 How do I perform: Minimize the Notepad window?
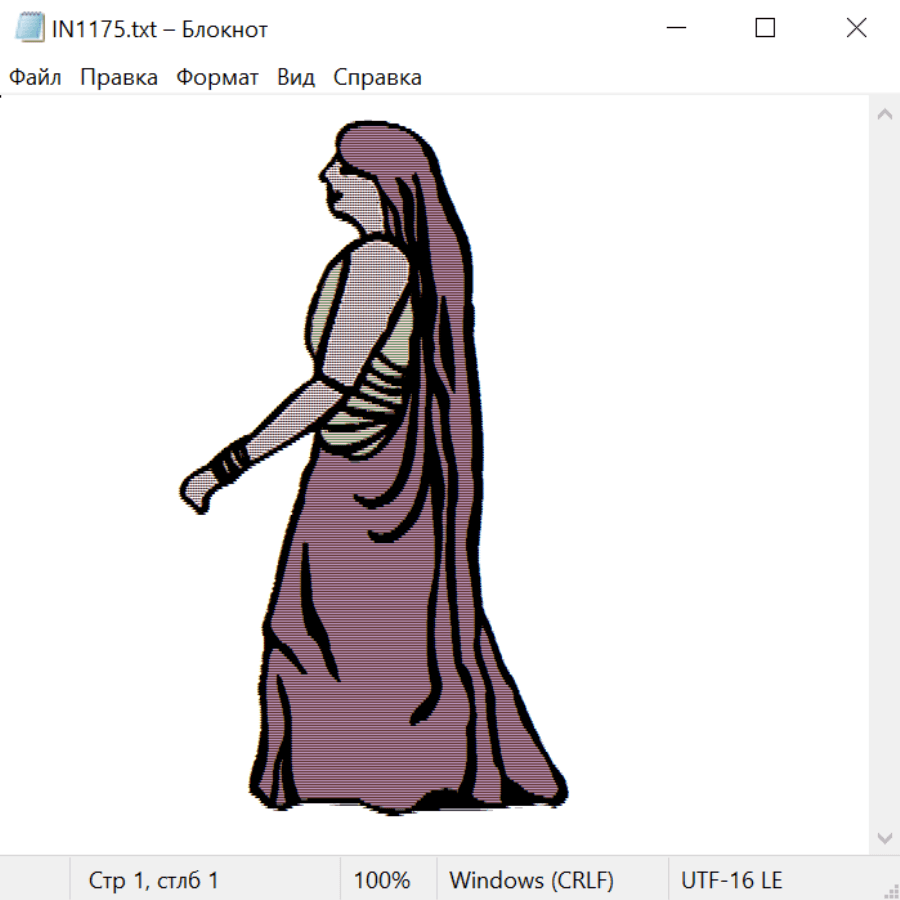(675, 28)
